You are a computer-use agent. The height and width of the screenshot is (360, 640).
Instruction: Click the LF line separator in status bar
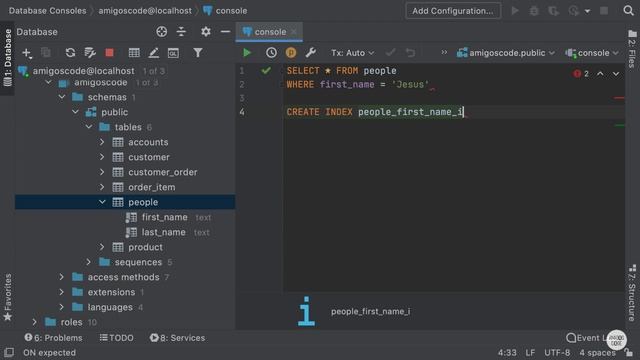tap(530, 353)
